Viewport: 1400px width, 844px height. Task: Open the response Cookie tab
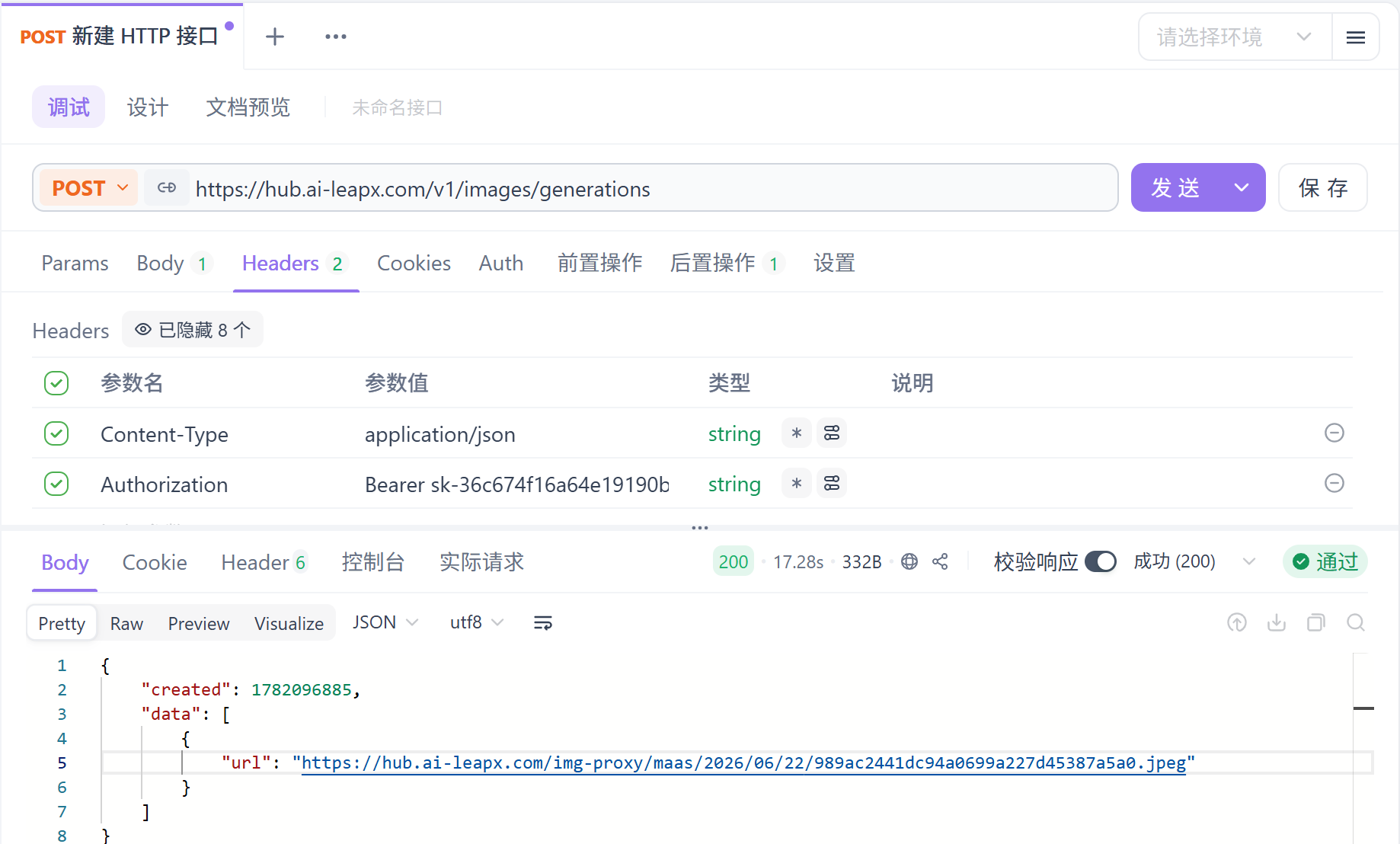click(x=155, y=562)
